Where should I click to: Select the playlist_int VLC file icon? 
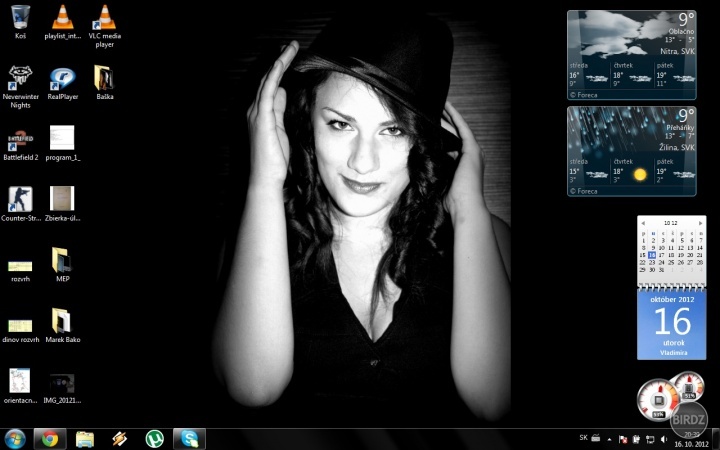(62, 22)
